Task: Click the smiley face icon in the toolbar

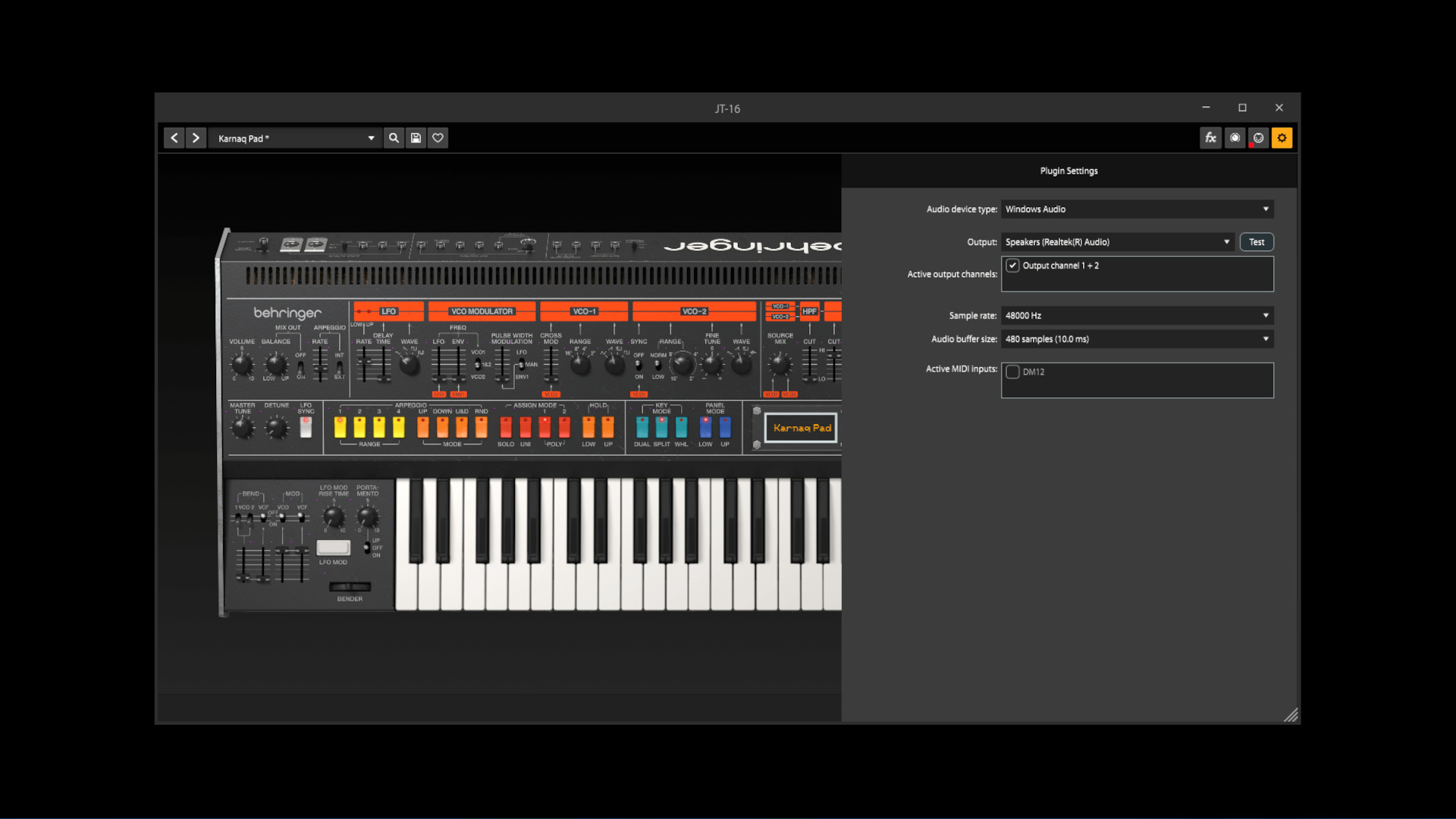Action: tap(1258, 138)
